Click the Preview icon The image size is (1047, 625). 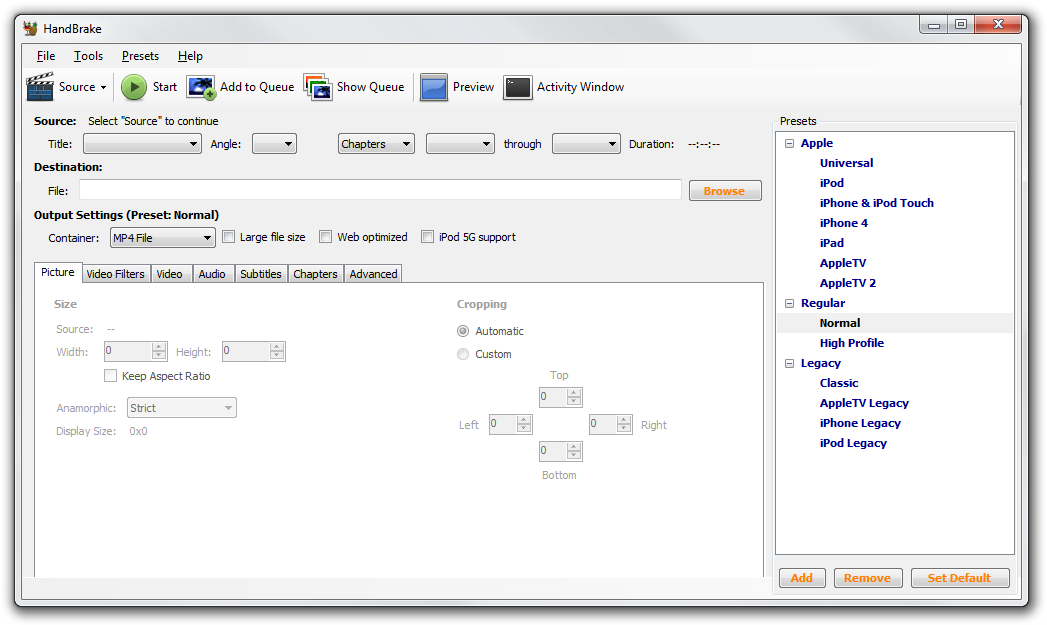point(433,87)
